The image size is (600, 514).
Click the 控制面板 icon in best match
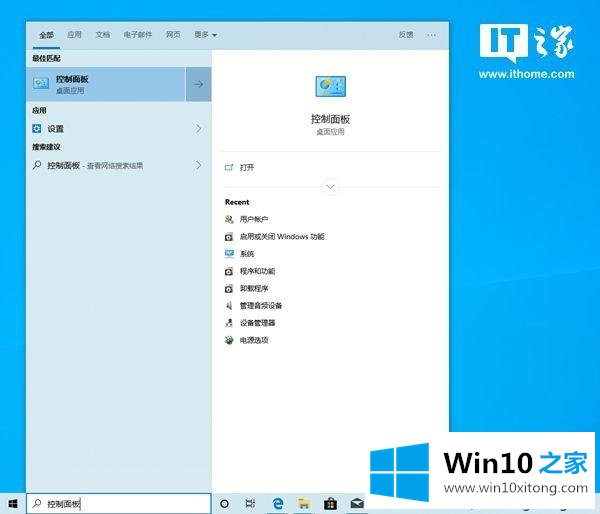coord(41,83)
